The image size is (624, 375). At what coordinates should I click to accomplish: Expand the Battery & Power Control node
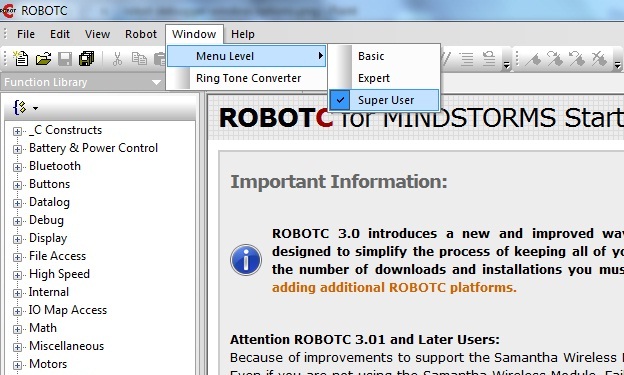(17, 149)
